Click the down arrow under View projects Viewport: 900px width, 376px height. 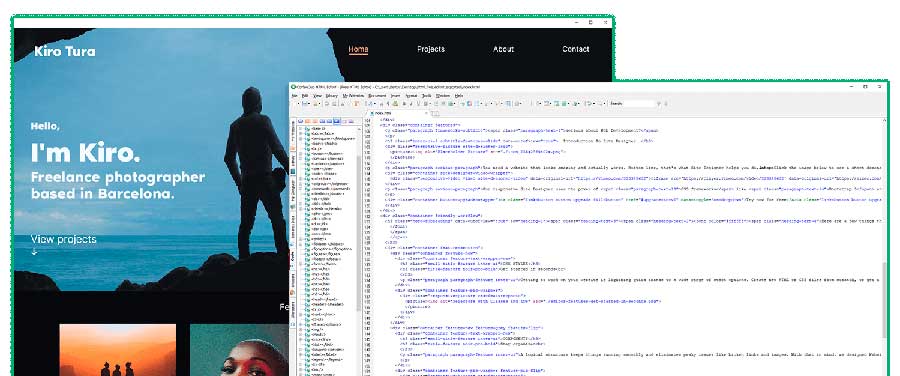[x=34, y=251]
